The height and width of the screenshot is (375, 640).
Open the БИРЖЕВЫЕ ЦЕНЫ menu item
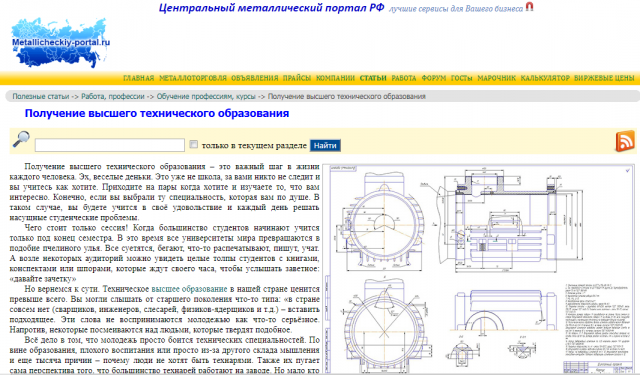coord(604,78)
